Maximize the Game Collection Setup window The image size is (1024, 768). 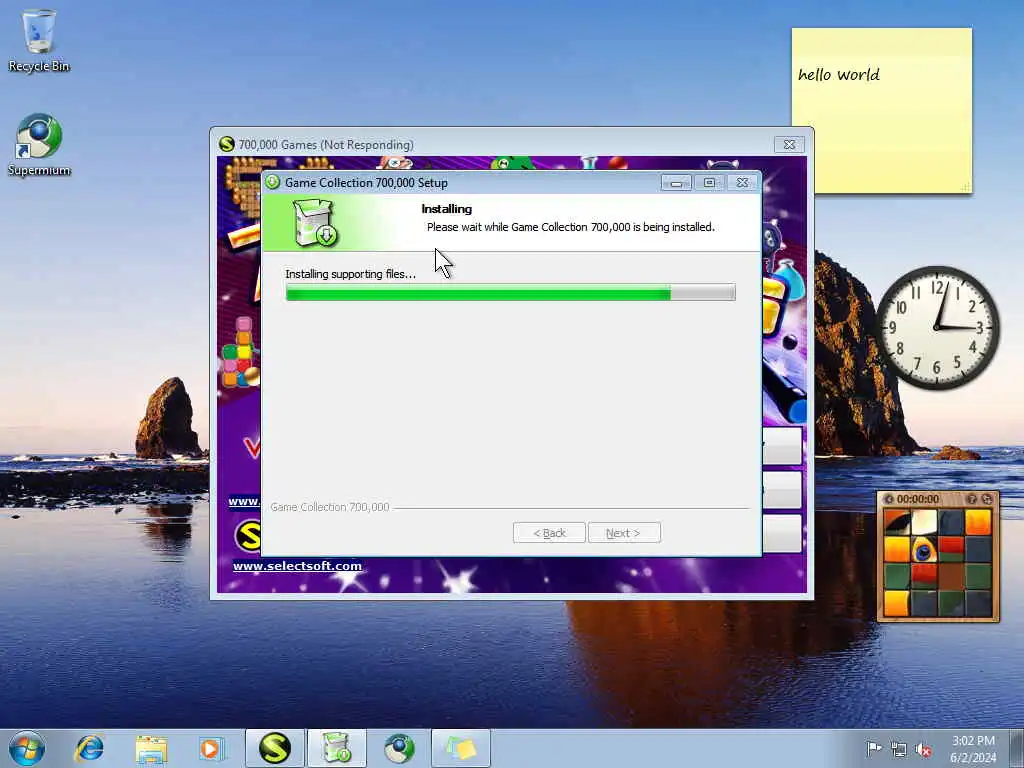coord(709,183)
